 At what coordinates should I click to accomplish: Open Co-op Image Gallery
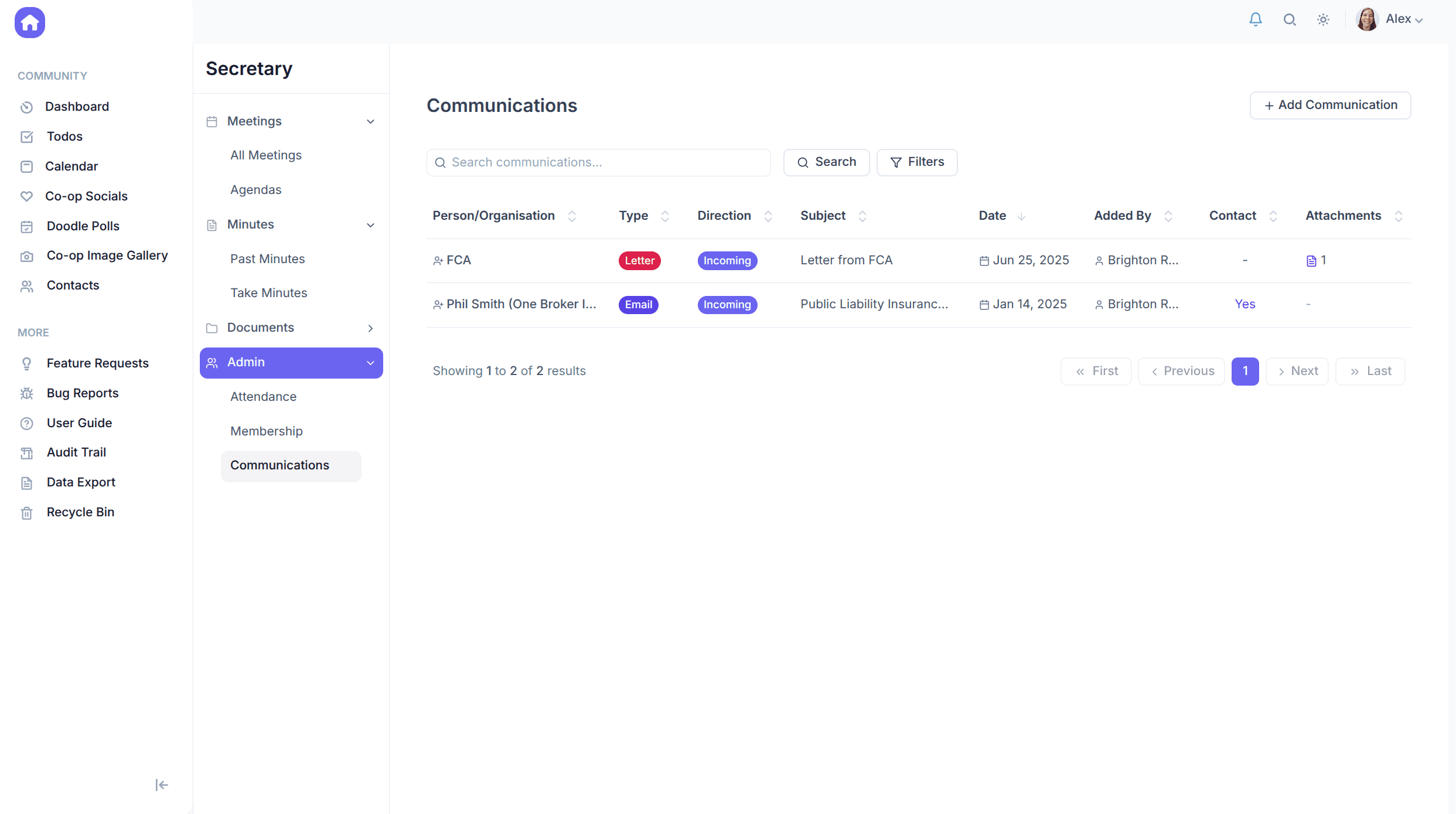107,256
